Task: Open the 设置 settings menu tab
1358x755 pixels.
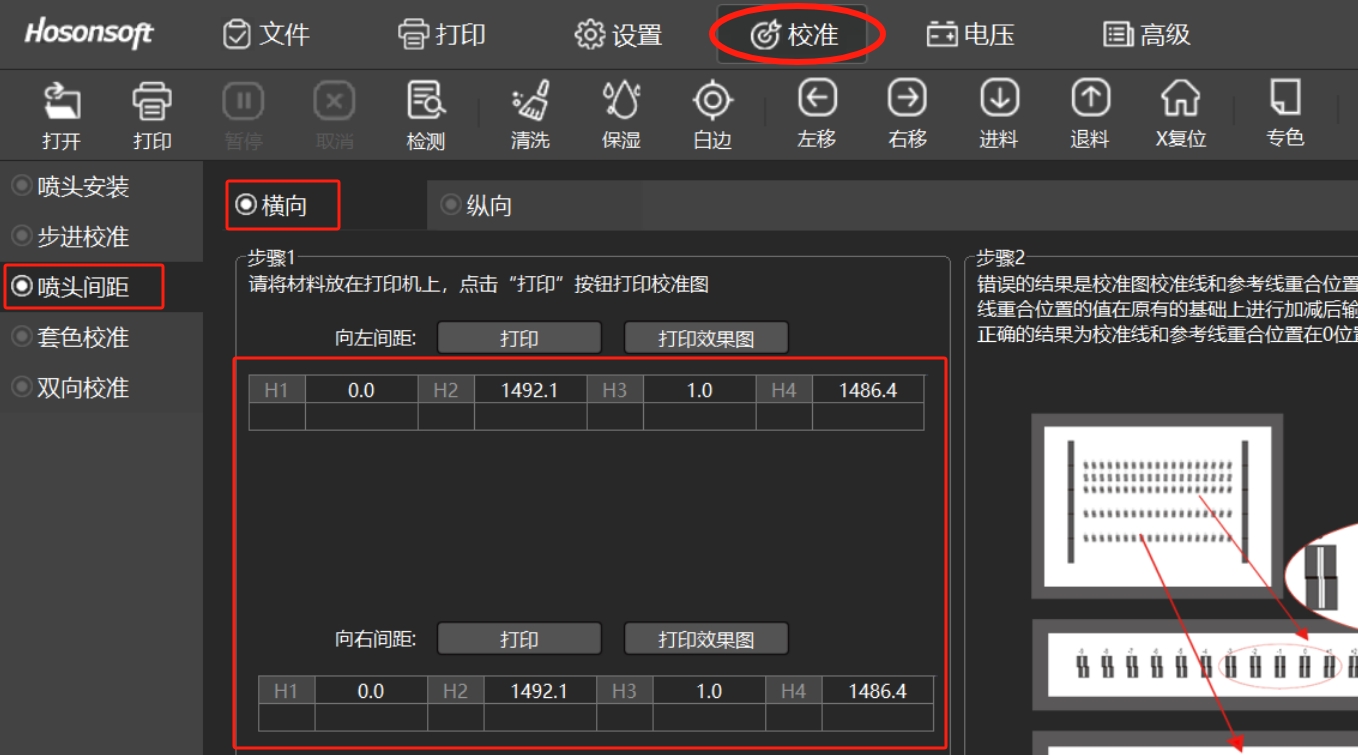Action: tap(619, 35)
